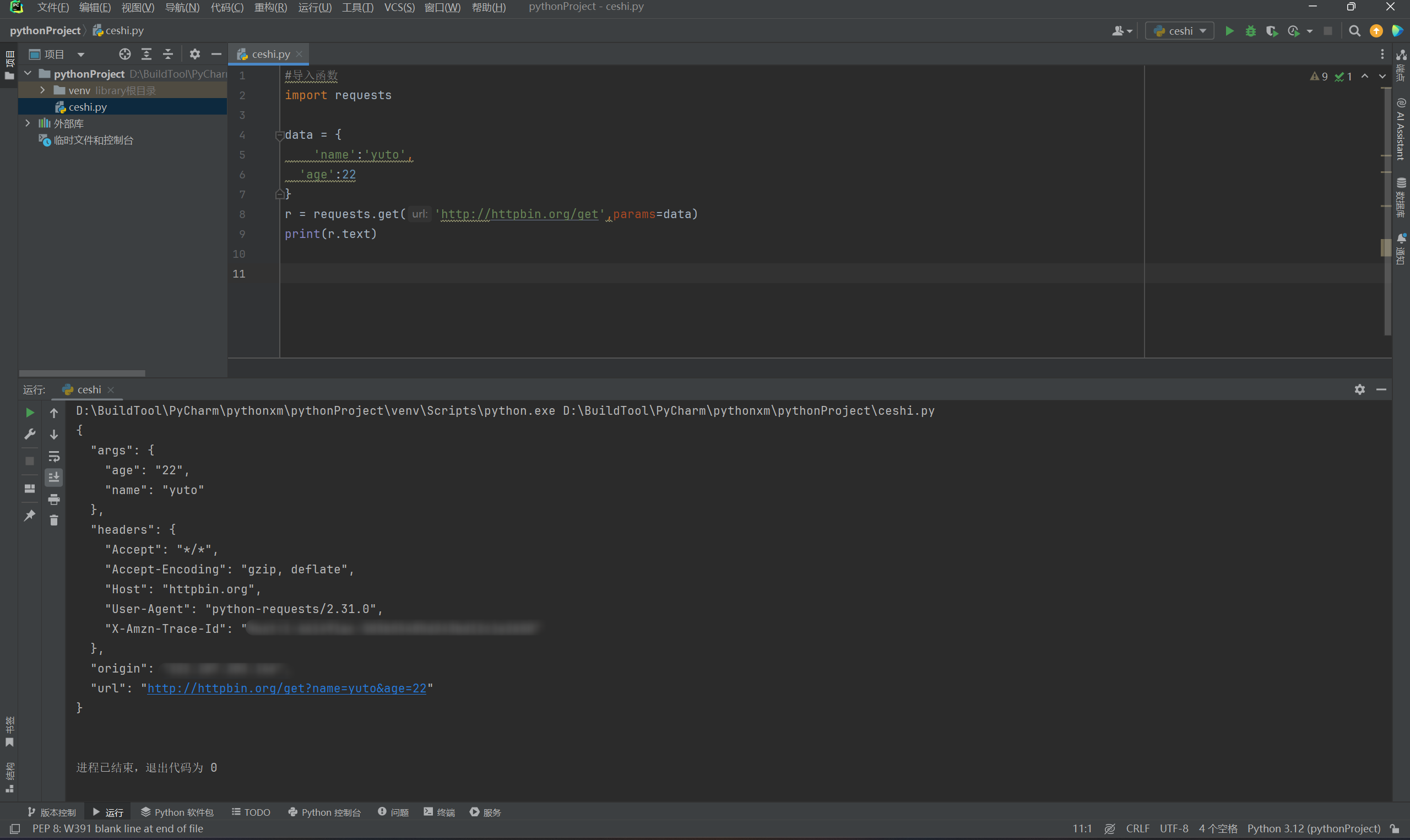Viewport: 1410px width, 840px height.
Task: Open the 导航(N) menu
Action: pos(182,7)
